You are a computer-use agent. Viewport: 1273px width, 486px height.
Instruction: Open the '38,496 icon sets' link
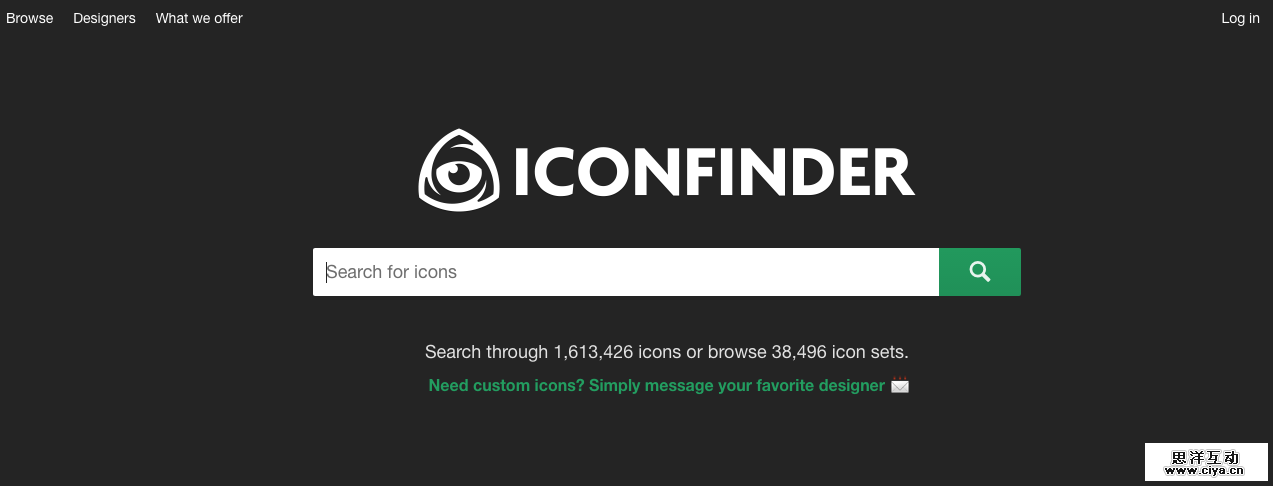pos(838,352)
